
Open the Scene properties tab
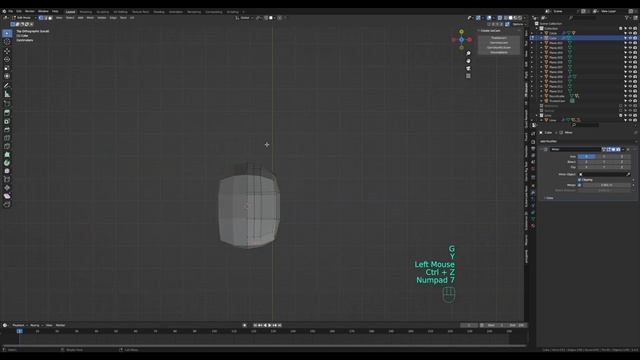[x=533, y=162]
